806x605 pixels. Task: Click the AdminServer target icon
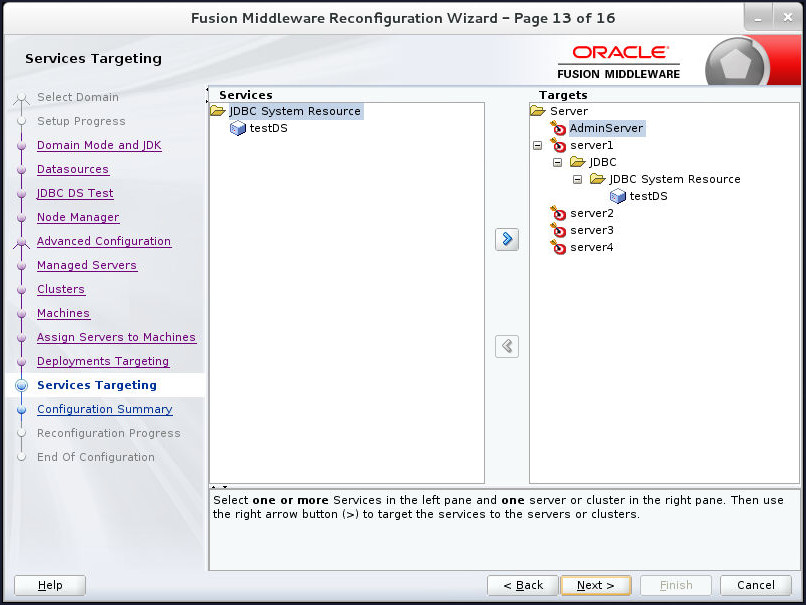pyautogui.click(x=558, y=128)
